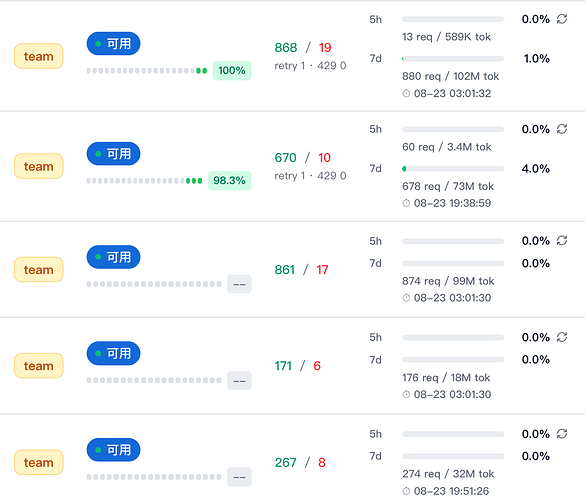The height and width of the screenshot is (500, 585).
Task: Click the red failure count 17
Action: [322, 269]
